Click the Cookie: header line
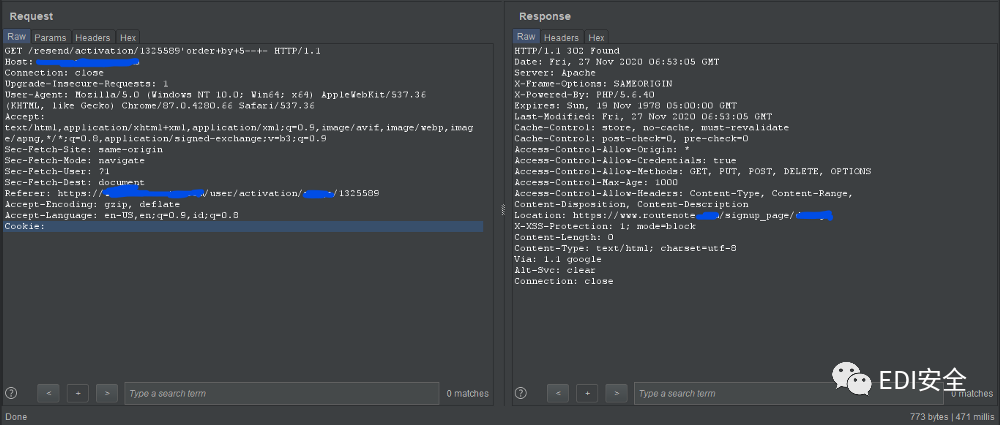This screenshot has height=425, width=1000. click(243, 227)
